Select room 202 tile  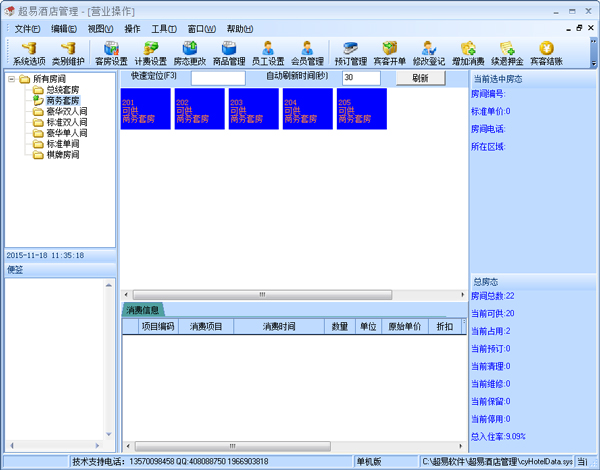pyautogui.click(x=199, y=109)
